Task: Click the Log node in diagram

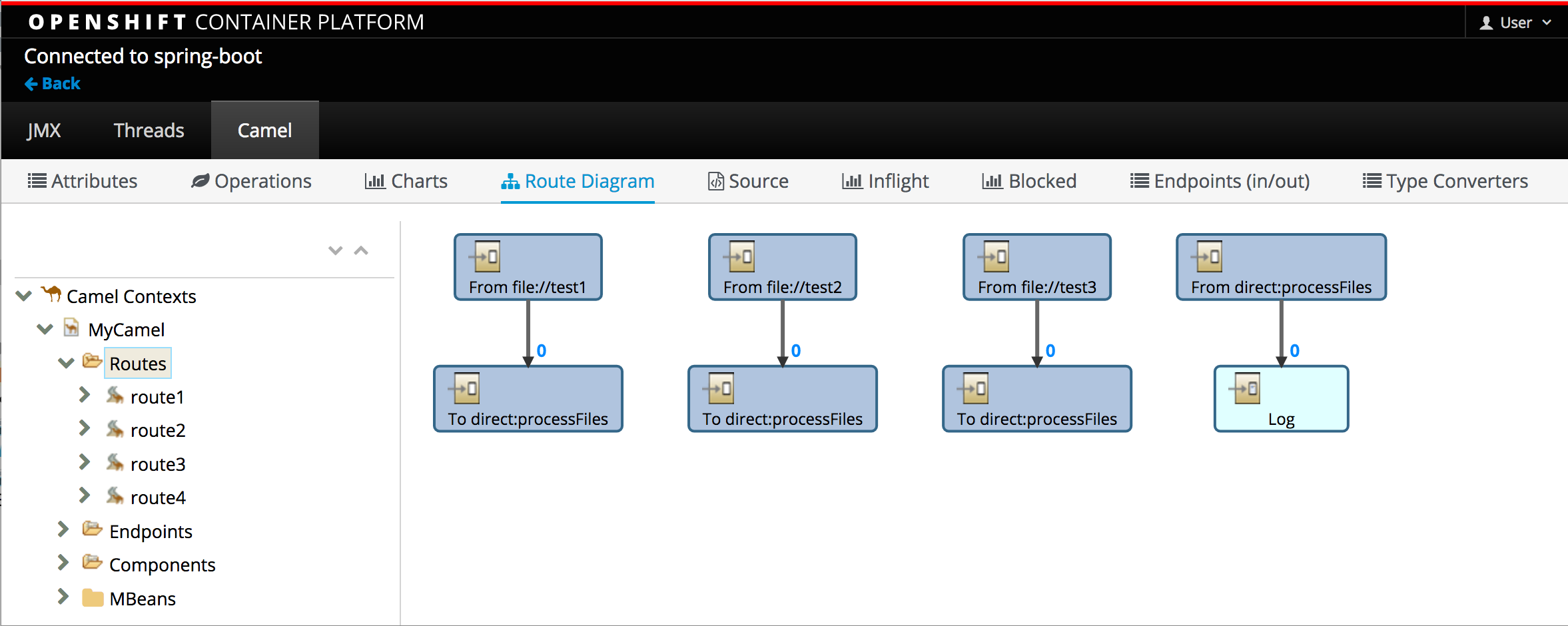Action: [1281, 398]
